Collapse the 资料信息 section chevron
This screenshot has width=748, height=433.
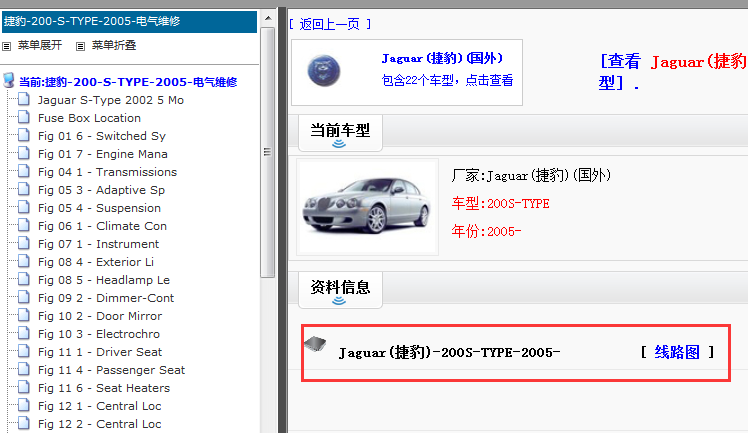pyautogui.click(x=339, y=300)
